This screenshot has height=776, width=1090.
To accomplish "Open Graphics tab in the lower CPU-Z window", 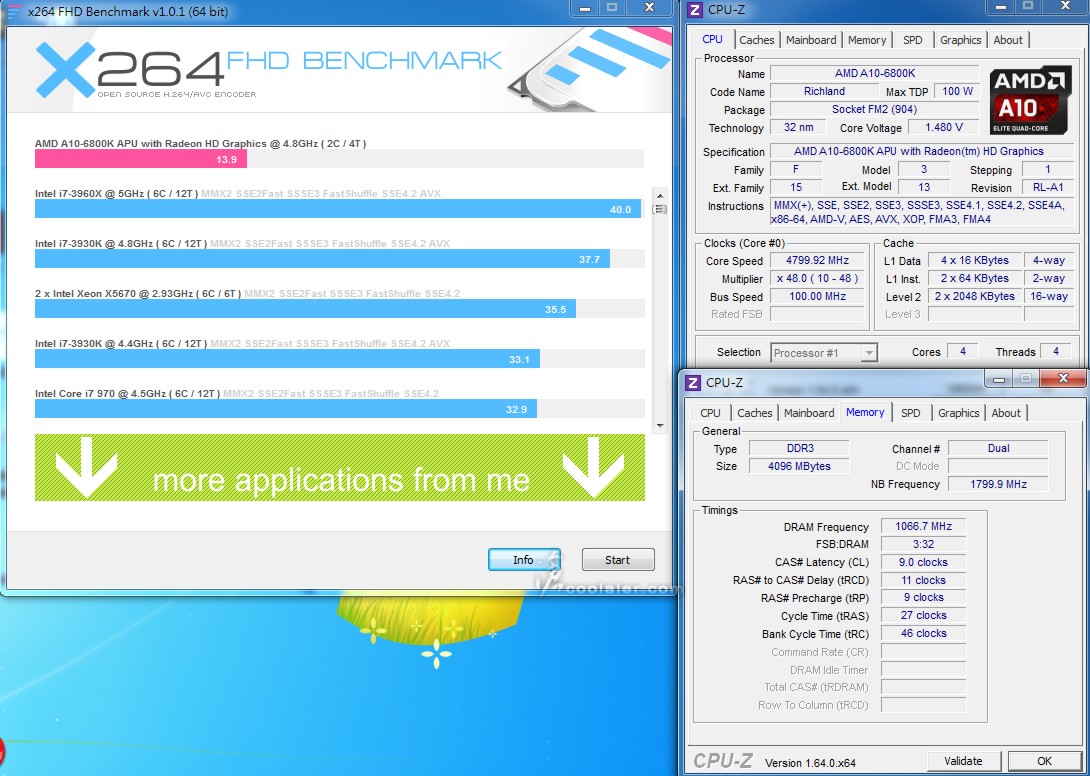I will [x=959, y=413].
